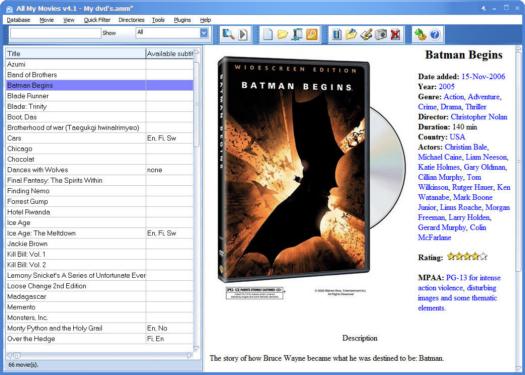Click the movie list vertical scrollbar
This screenshot has width=525, height=375.
(197, 201)
